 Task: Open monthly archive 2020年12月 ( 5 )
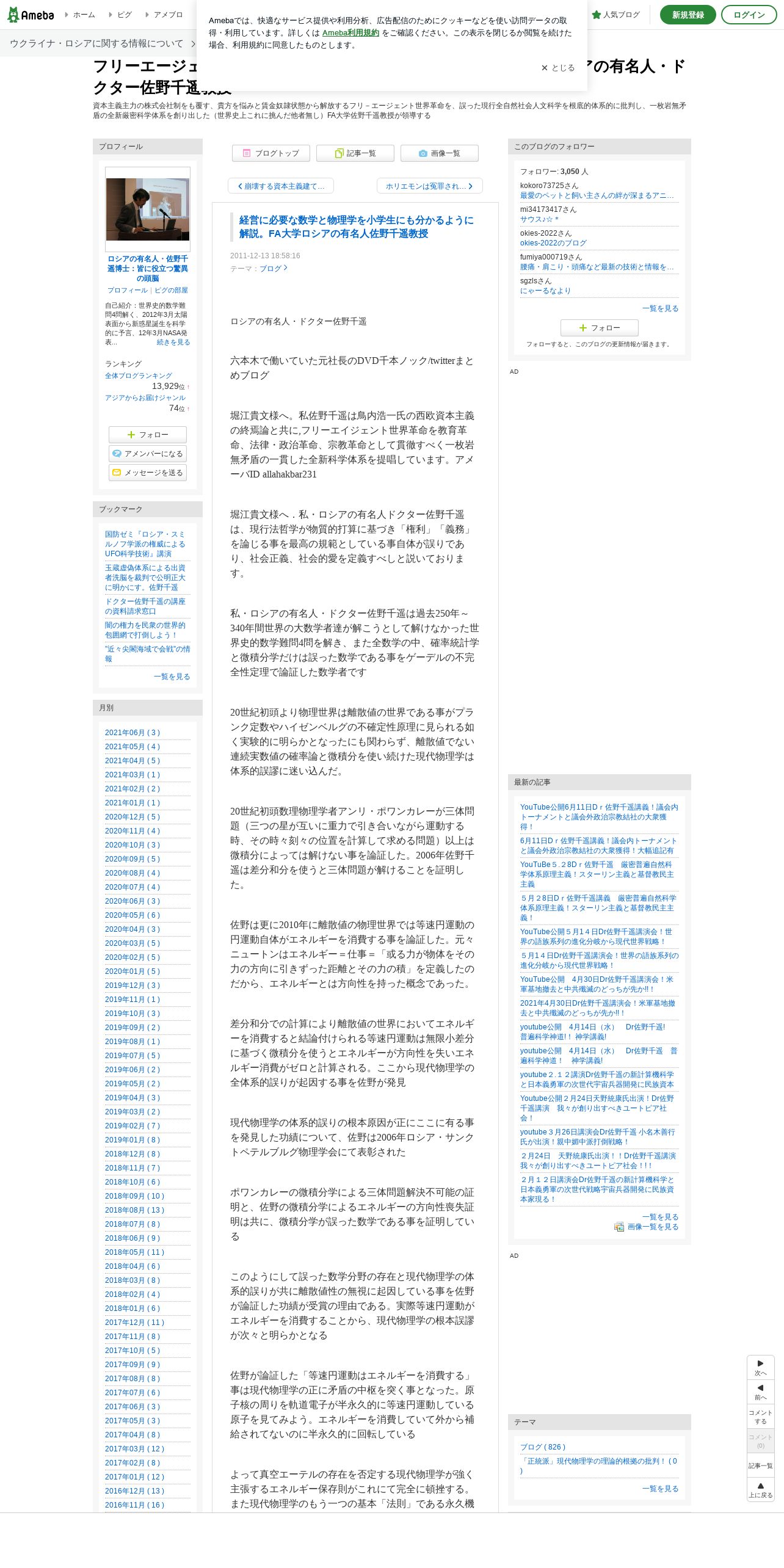click(x=132, y=817)
